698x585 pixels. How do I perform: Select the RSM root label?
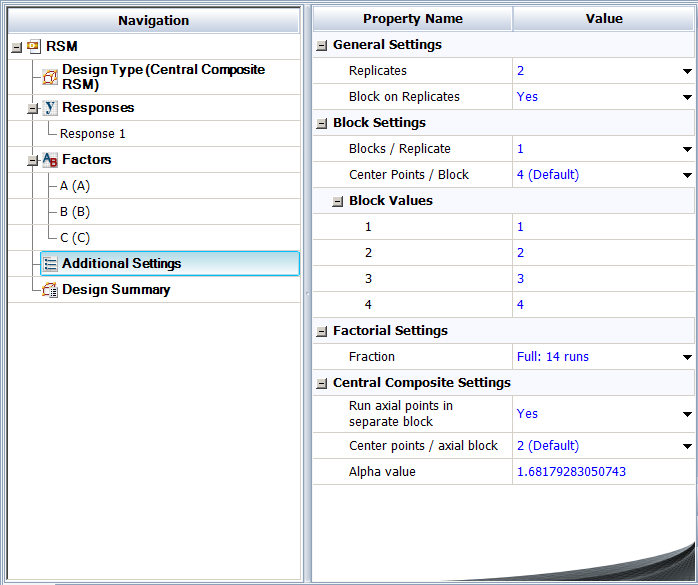coord(62,46)
